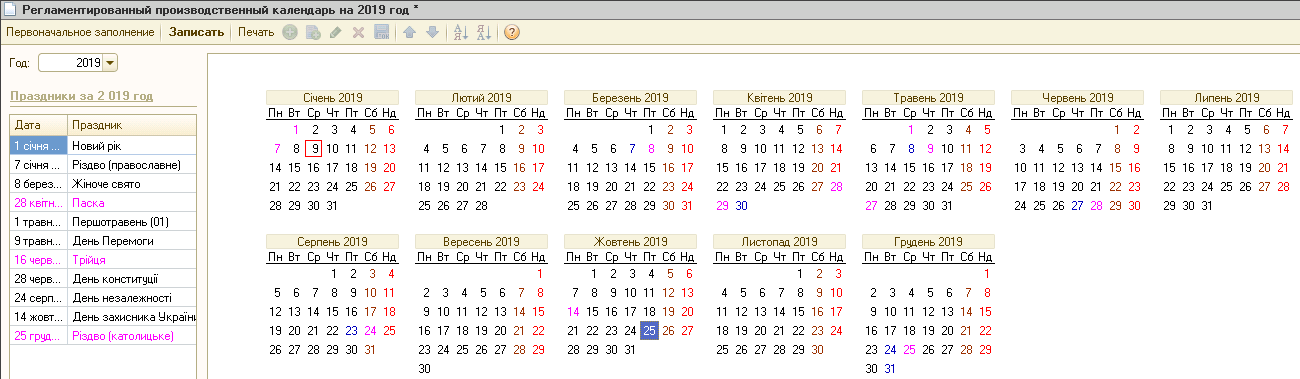Select the Паска holiday row
1300x379 pixels.
coord(103,203)
